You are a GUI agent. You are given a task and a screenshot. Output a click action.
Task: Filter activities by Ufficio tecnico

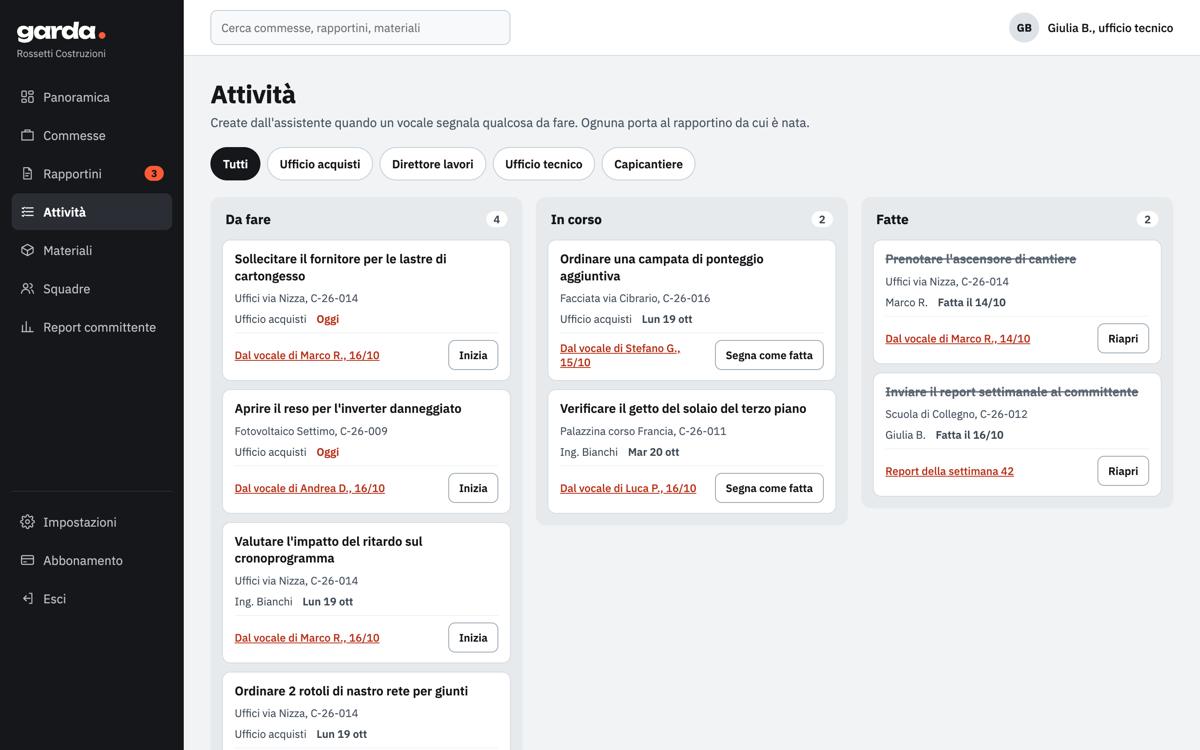tap(544, 164)
